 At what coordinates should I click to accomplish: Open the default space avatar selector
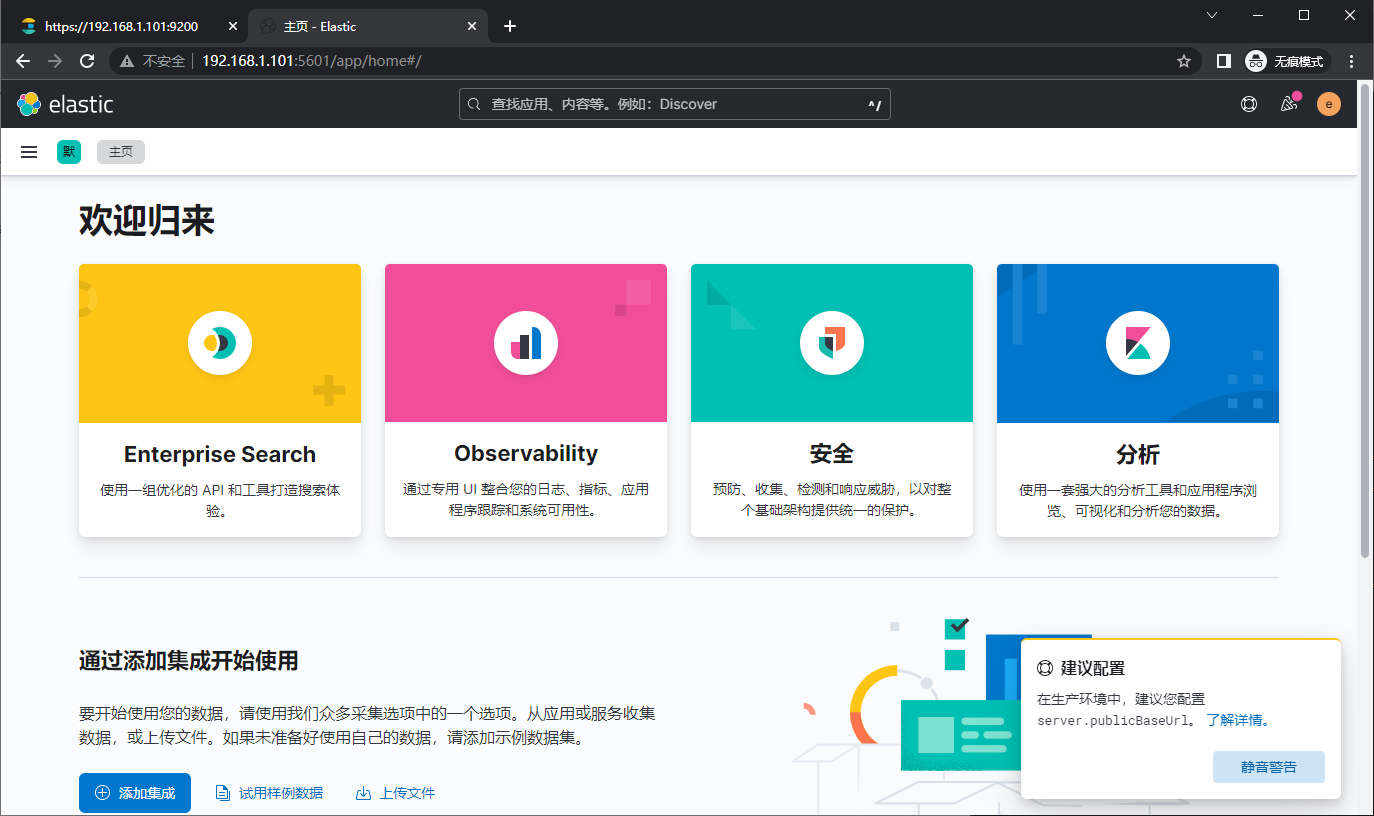click(69, 152)
